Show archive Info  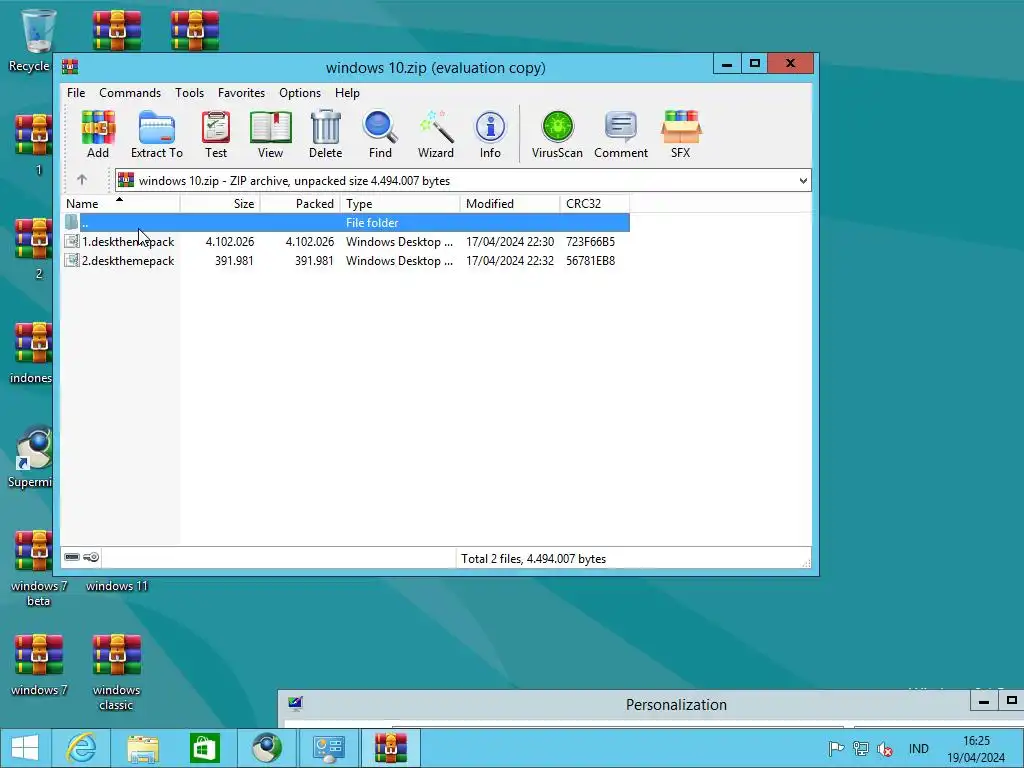[x=490, y=134]
